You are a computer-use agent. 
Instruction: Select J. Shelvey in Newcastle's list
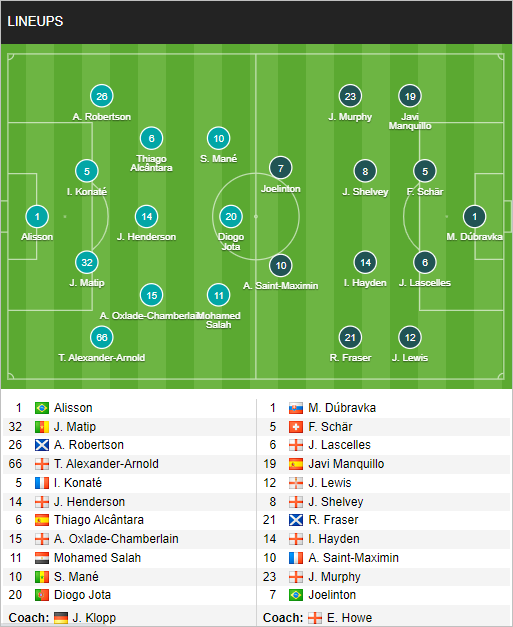[335, 501]
